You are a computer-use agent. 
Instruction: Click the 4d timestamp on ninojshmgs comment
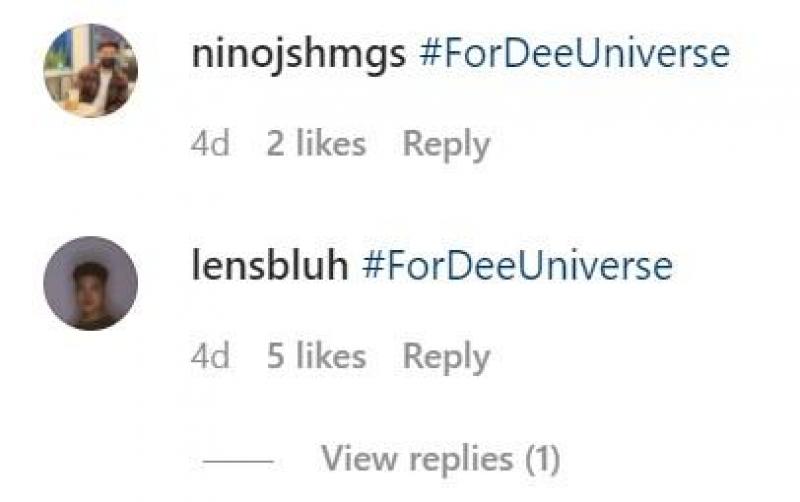tap(210, 144)
